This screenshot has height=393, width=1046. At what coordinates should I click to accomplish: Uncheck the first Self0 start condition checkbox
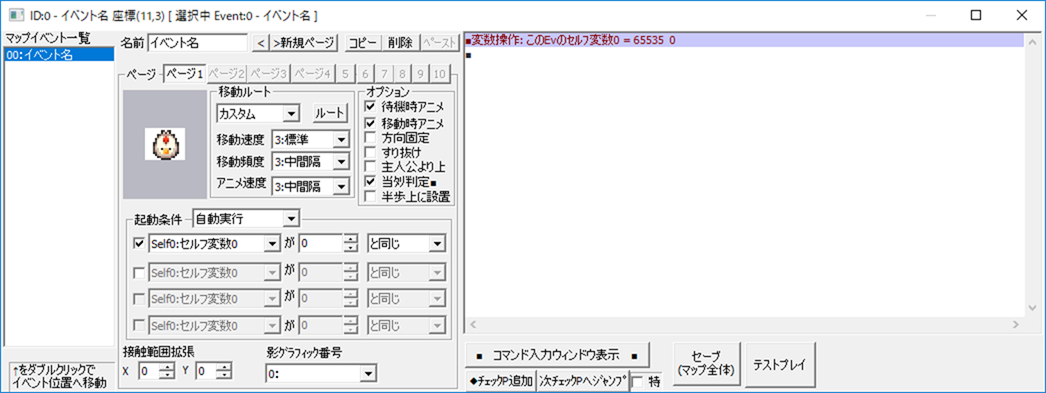139,244
